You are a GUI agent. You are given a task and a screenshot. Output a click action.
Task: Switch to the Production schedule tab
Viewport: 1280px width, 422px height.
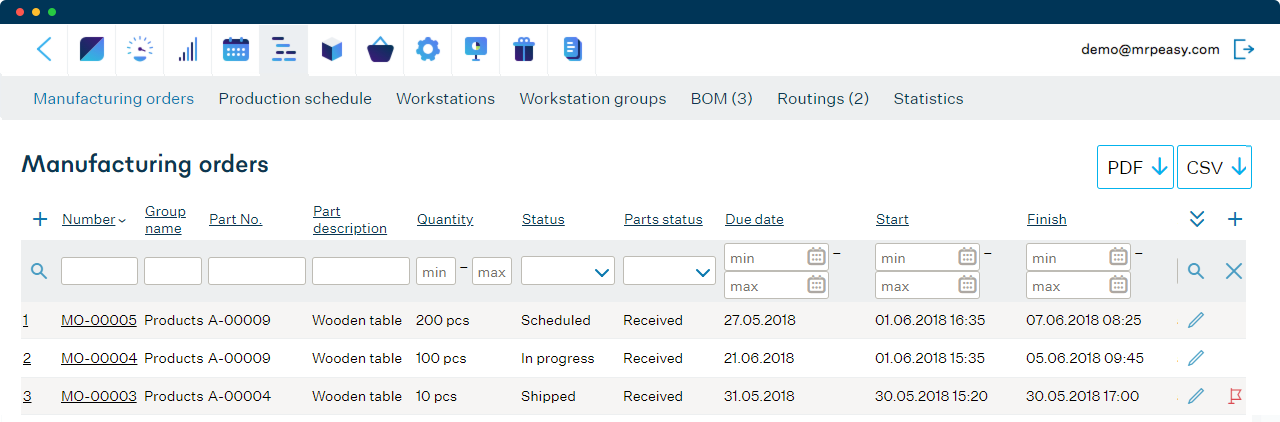[x=295, y=99]
